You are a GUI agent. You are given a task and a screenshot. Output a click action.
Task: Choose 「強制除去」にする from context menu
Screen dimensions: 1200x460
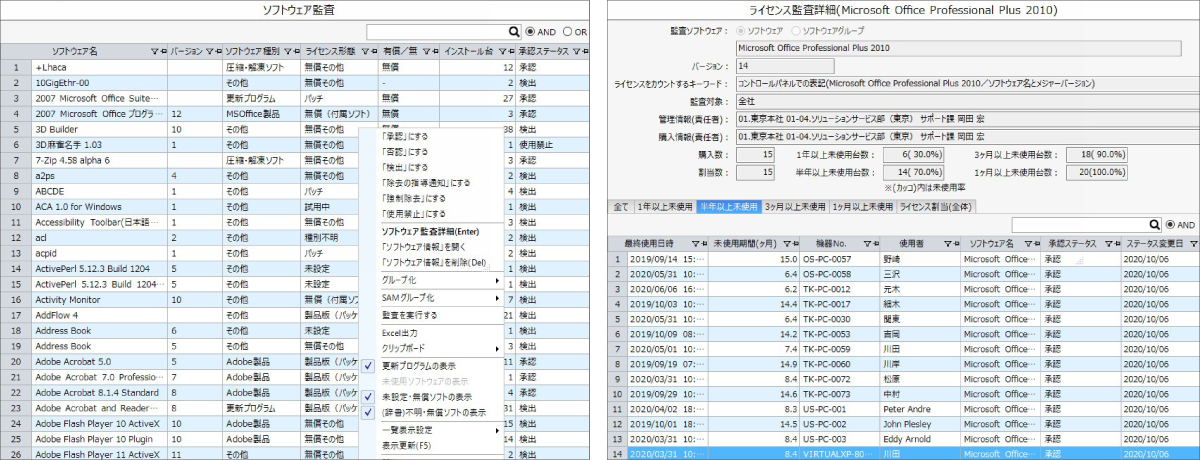415,198
